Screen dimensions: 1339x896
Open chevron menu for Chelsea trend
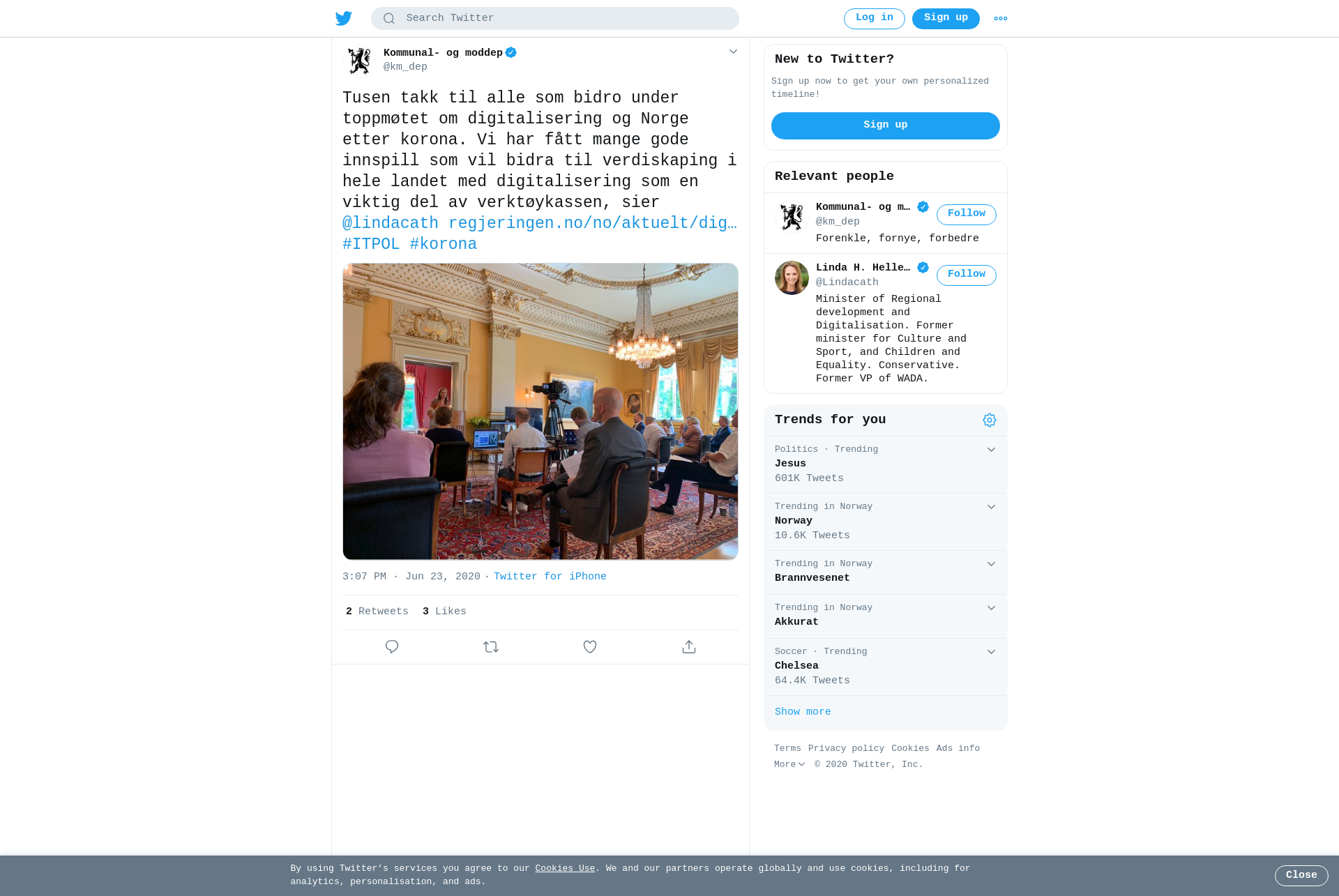pyautogui.click(x=991, y=652)
